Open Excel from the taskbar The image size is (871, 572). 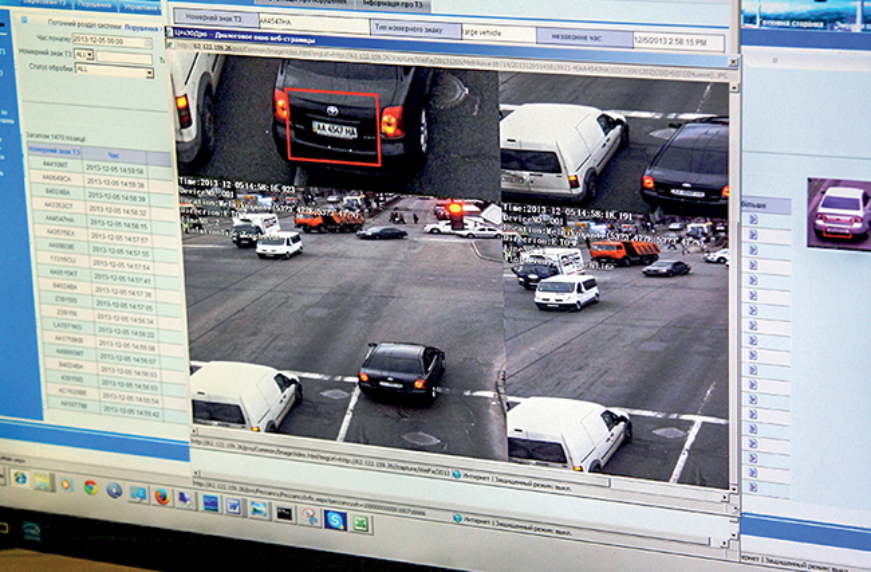pyautogui.click(x=360, y=523)
